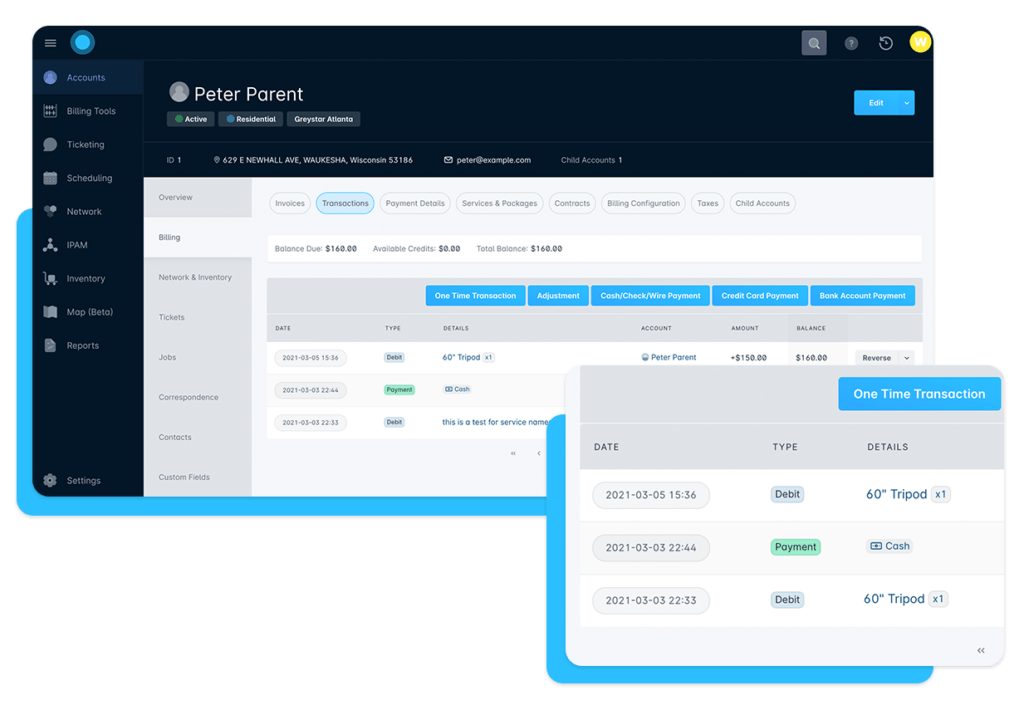Open the help question mark icon
This screenshot has height=705, width=1024.
[x=851, y=44]
